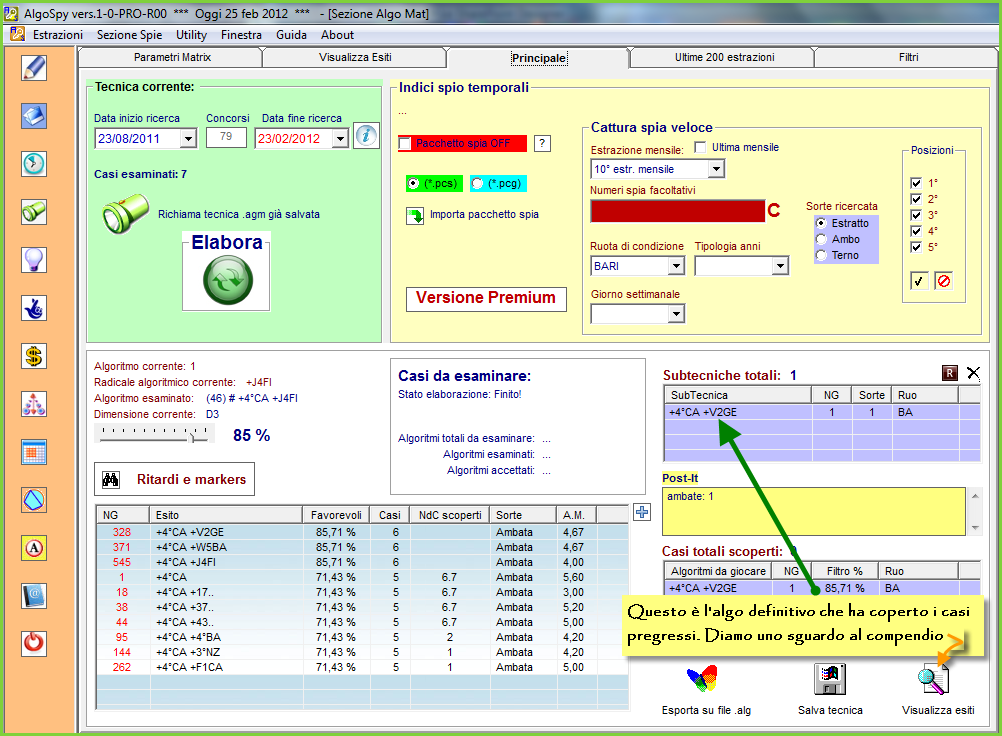Image resolution: width=1002 pixels, height=736 pixels.
Task: Click the pencil icon in left sidebar
Action: [34, 68]
